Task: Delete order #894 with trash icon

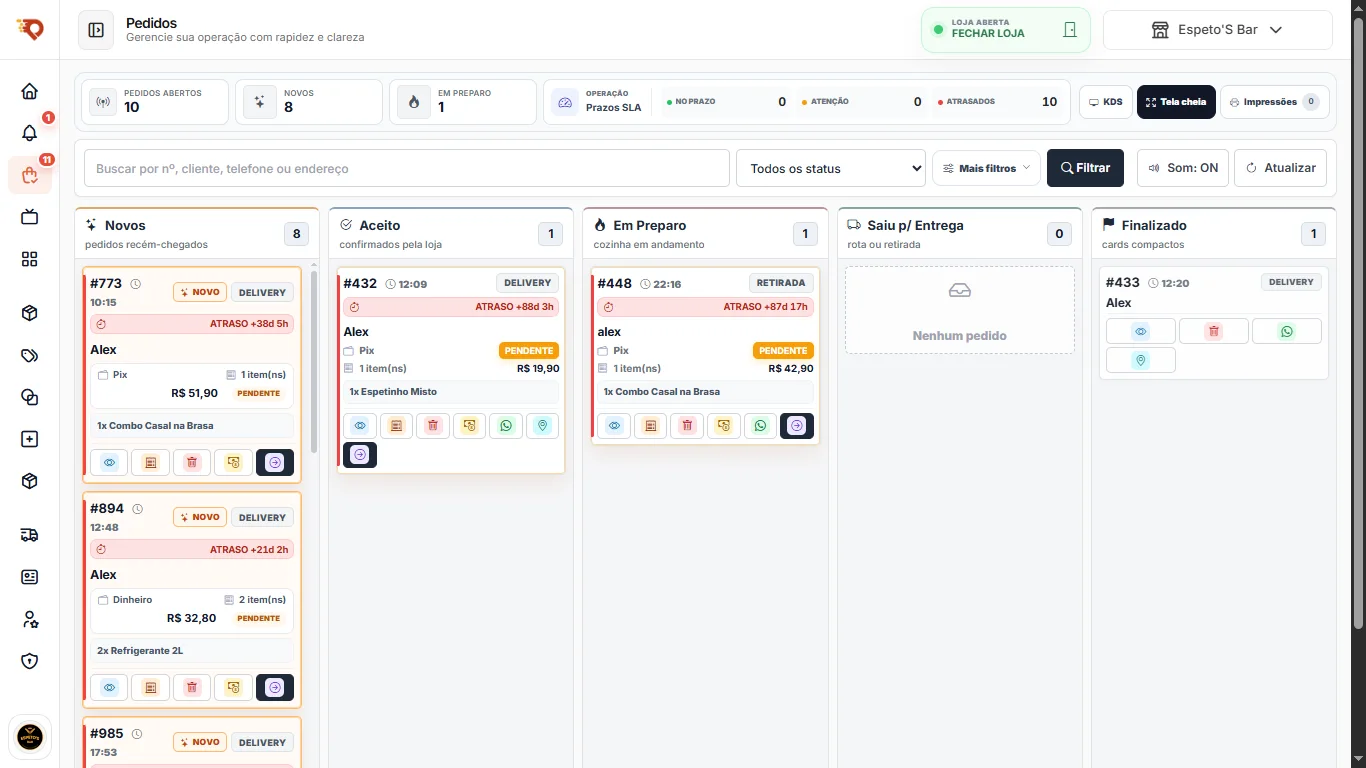Action: (x=193, y=687)
